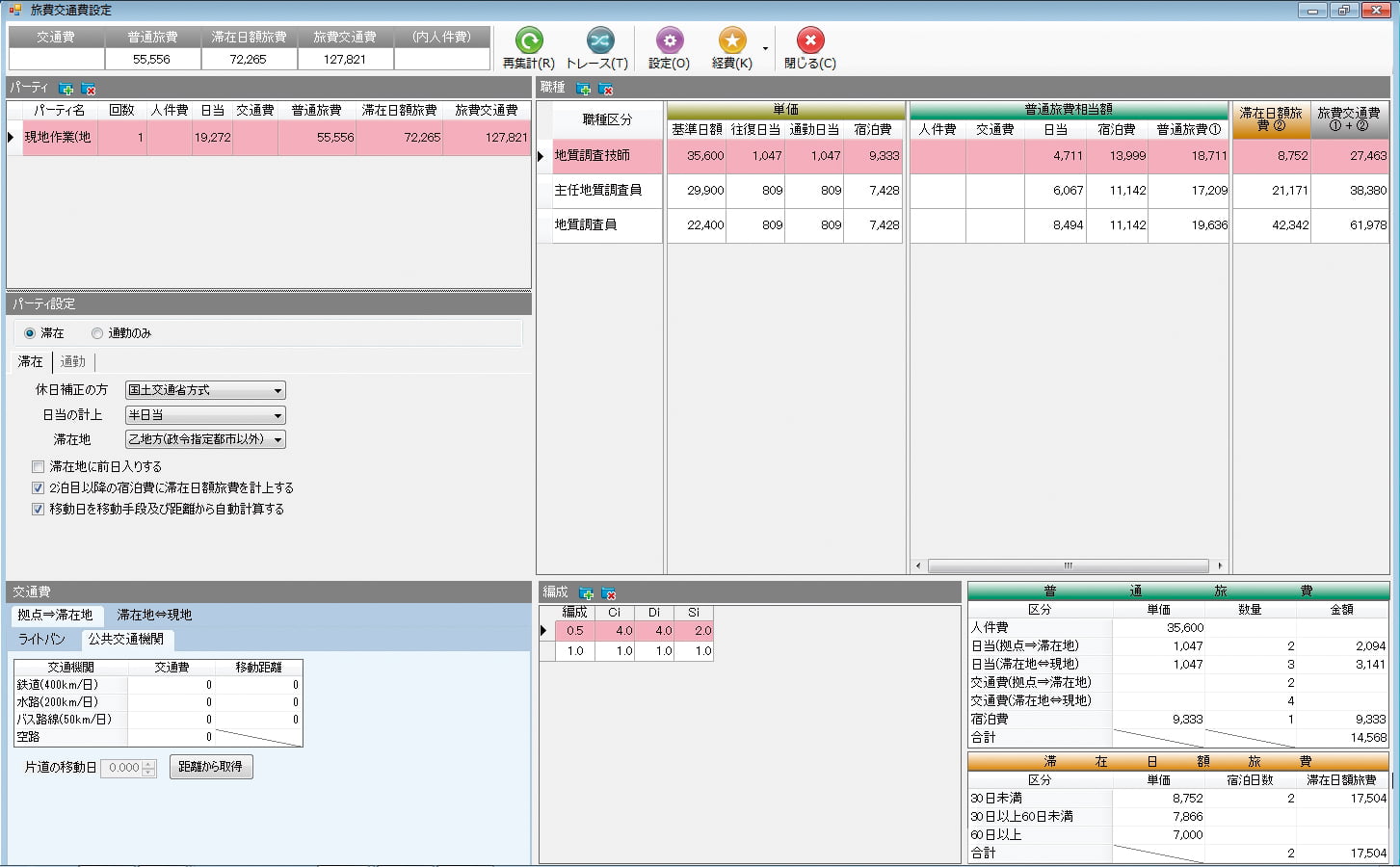Click the トレース(T) trace icon
This screenshot has height=867, width=1400.
pyautogui.click(x=597, y=40)
